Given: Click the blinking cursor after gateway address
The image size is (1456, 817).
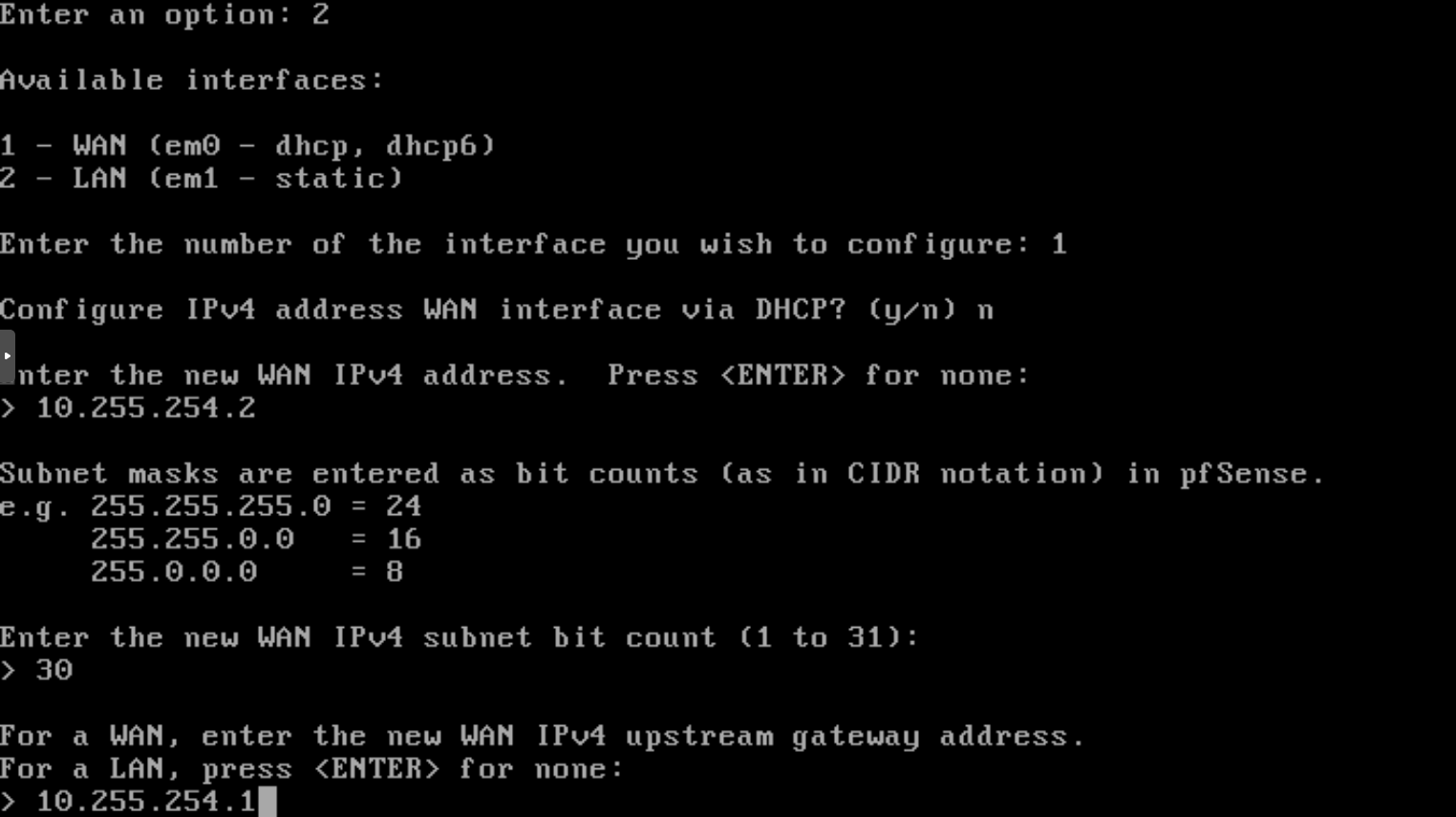Looking at the screenshot, I should pos(267,801).
